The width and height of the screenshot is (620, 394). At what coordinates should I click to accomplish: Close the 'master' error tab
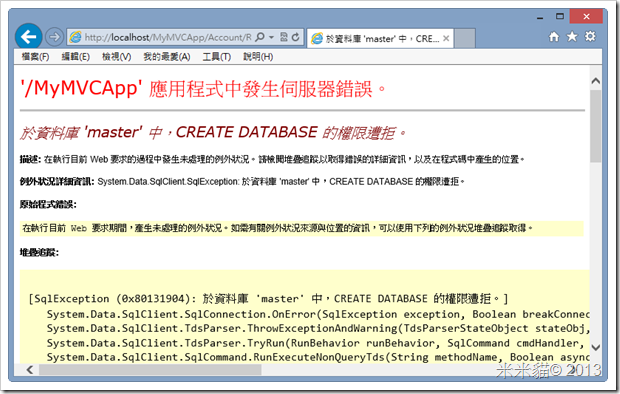coord(446,38)
